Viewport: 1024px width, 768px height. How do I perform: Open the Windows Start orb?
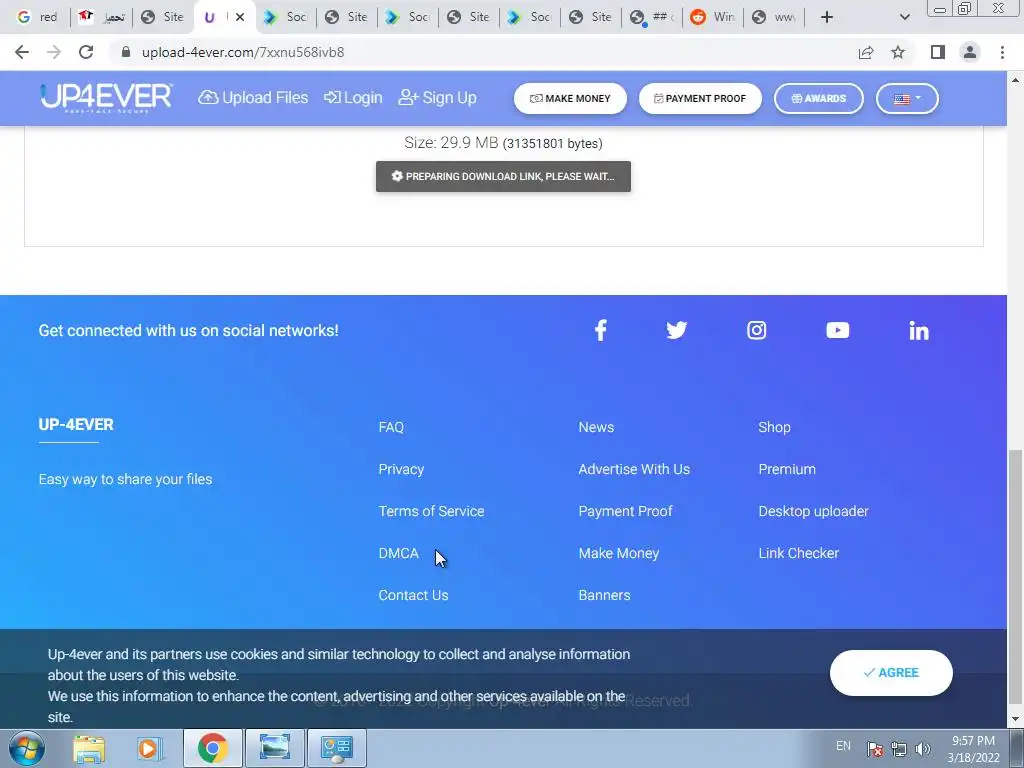(26, 748)
